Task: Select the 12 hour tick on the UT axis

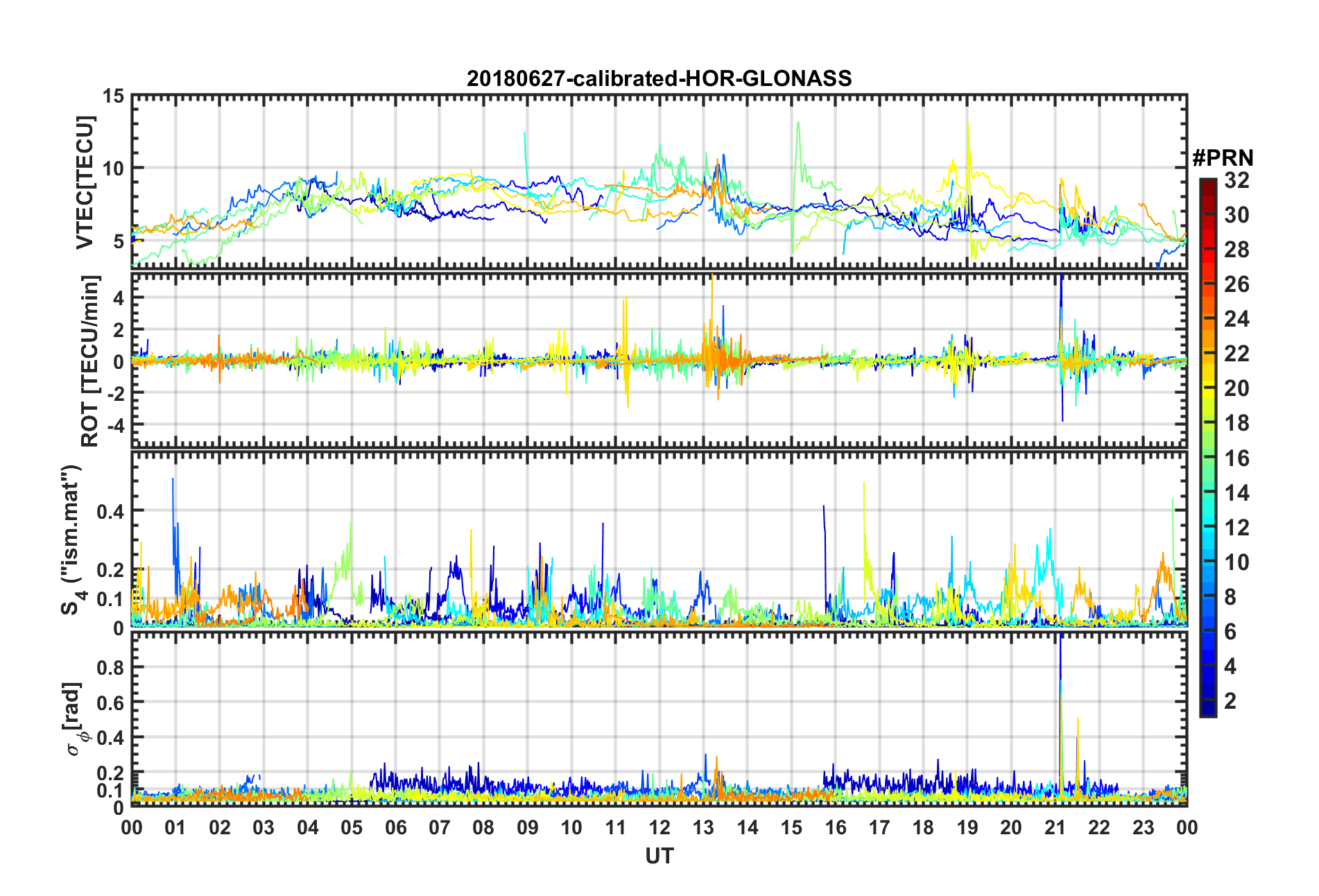Action: pyautogui.click(x=659, y=827)
